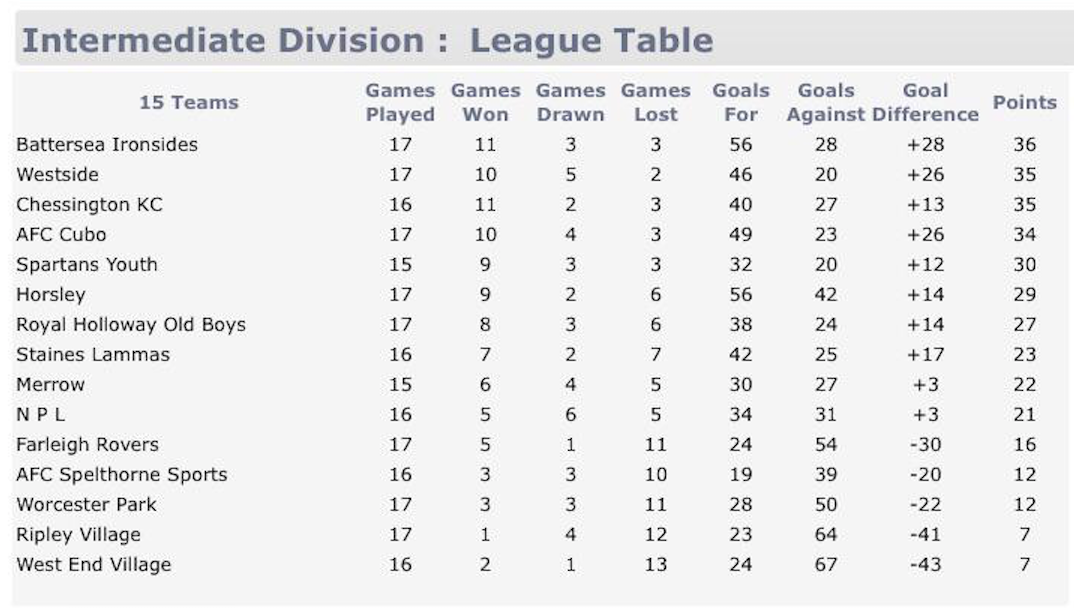This screenshot has height=608, width=1074.
Task: Click the AFC Cubo team name
Action: point(61,235)
